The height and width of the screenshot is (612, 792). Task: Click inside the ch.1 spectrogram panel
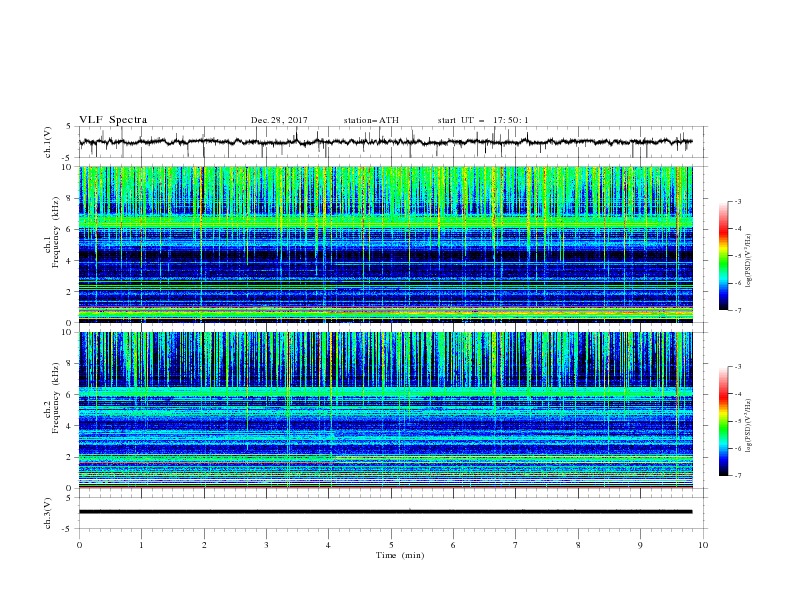tap(386, 244)
